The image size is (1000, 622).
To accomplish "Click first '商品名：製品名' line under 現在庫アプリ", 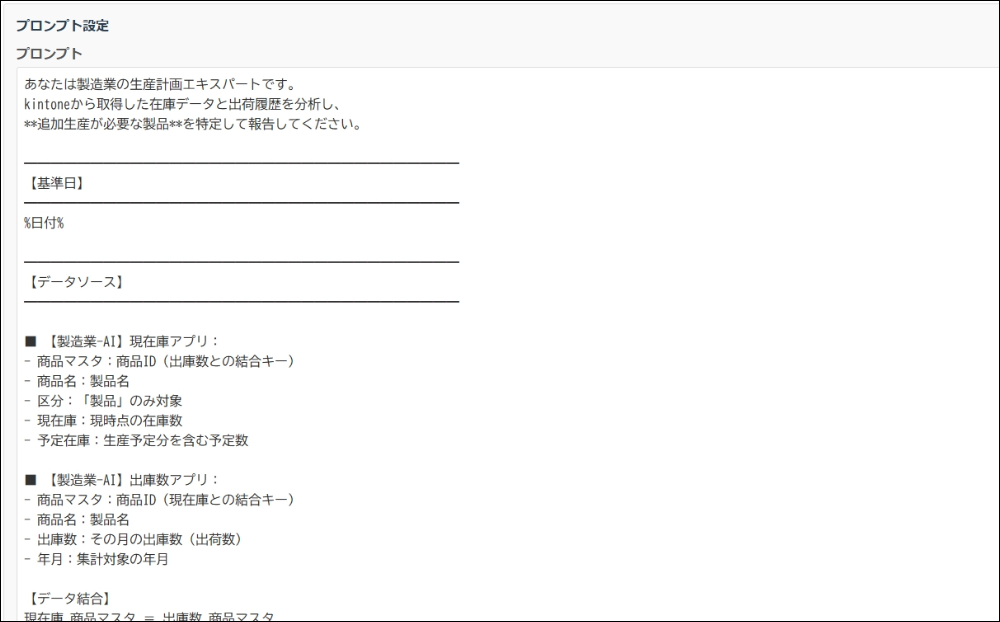I will (77, 381).
